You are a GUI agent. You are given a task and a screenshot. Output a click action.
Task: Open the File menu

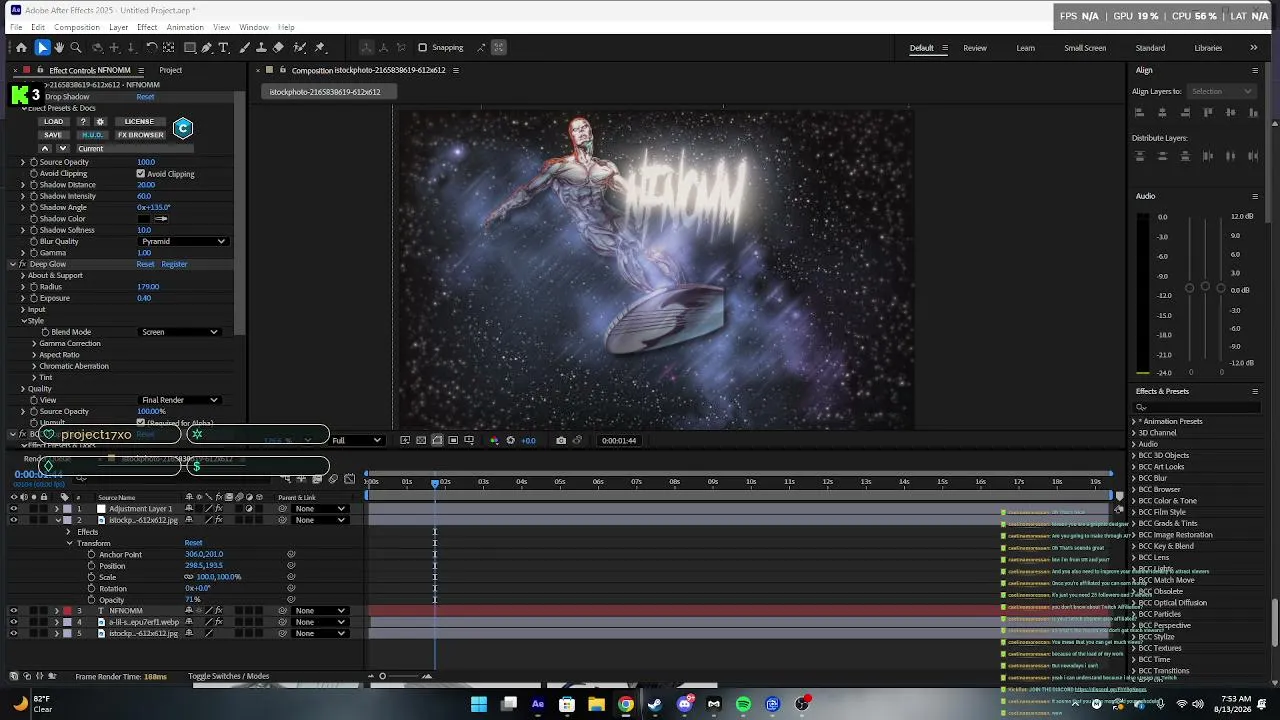16,27
